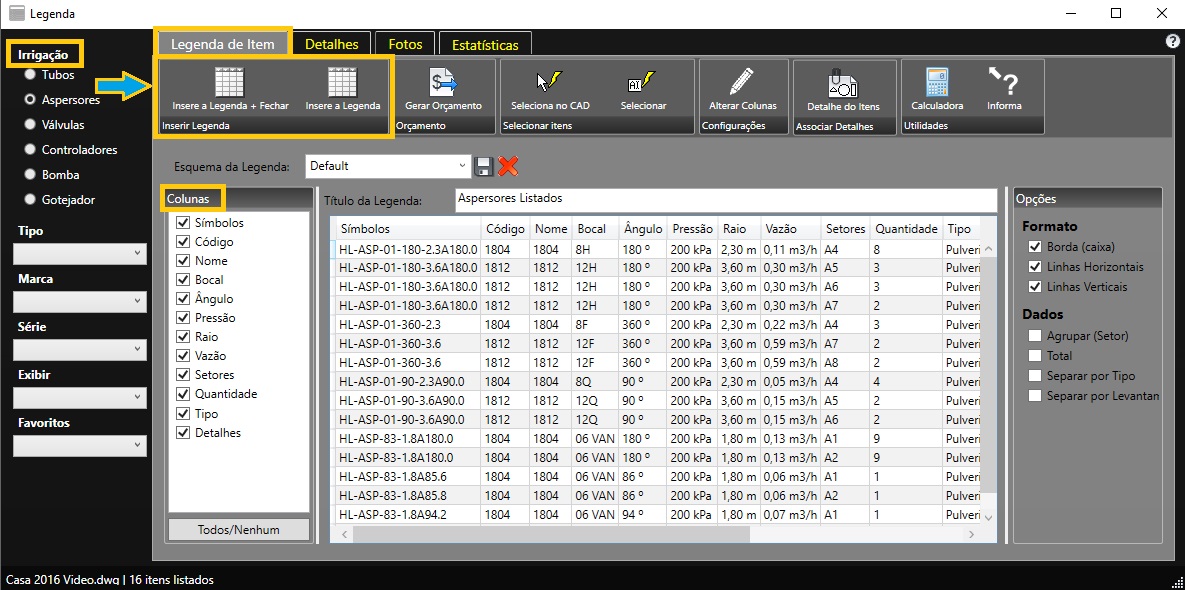Save the legend scheme with floppy icon

(x=484, y=166)
